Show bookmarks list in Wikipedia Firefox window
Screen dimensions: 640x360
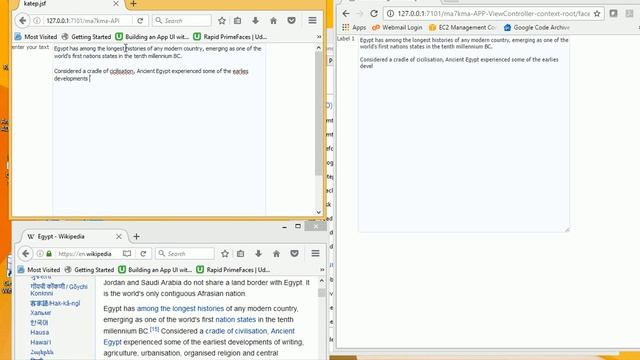point(240,253)
